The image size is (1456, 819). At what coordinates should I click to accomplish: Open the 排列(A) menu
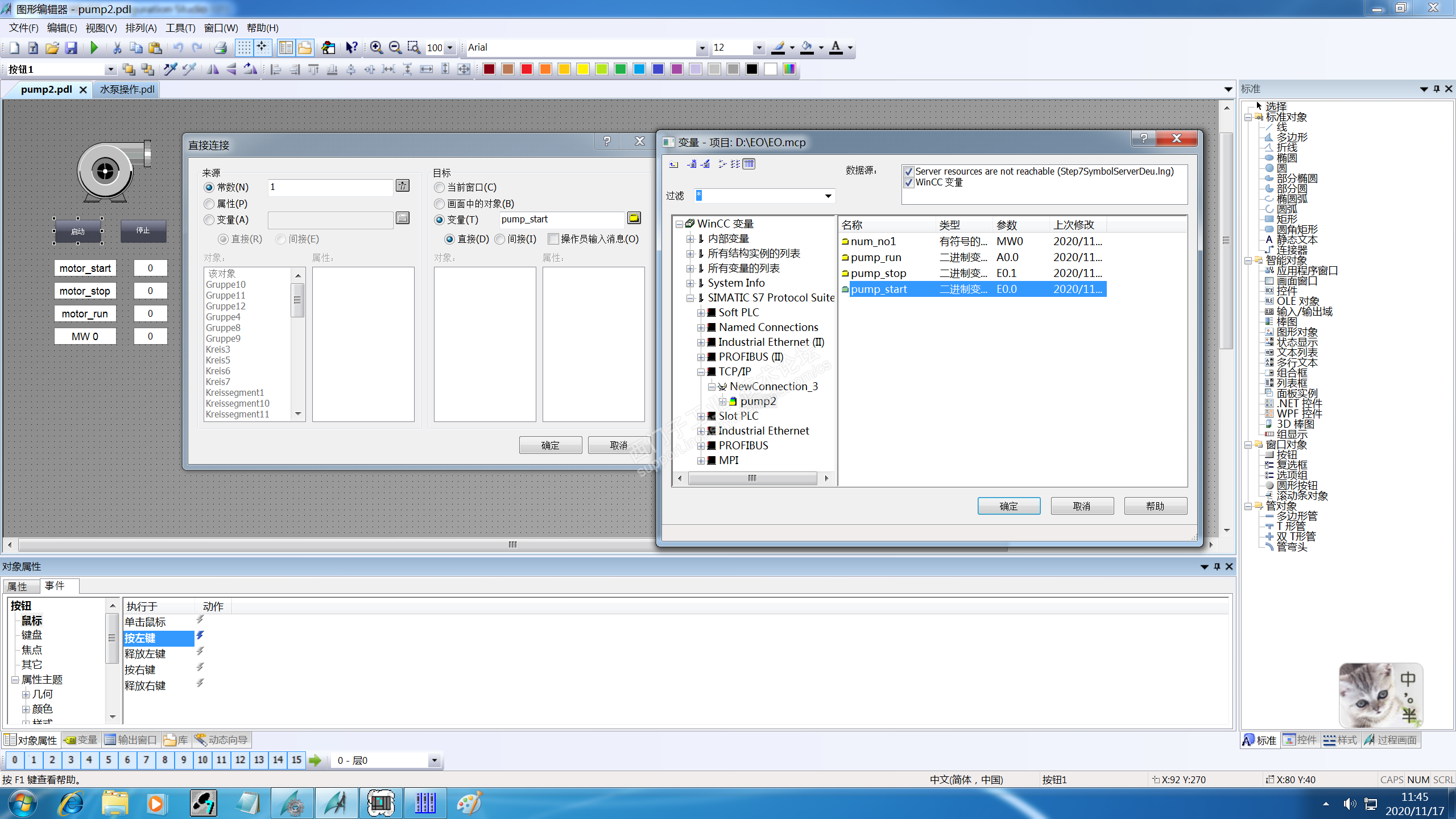click(x=140, y=28)
